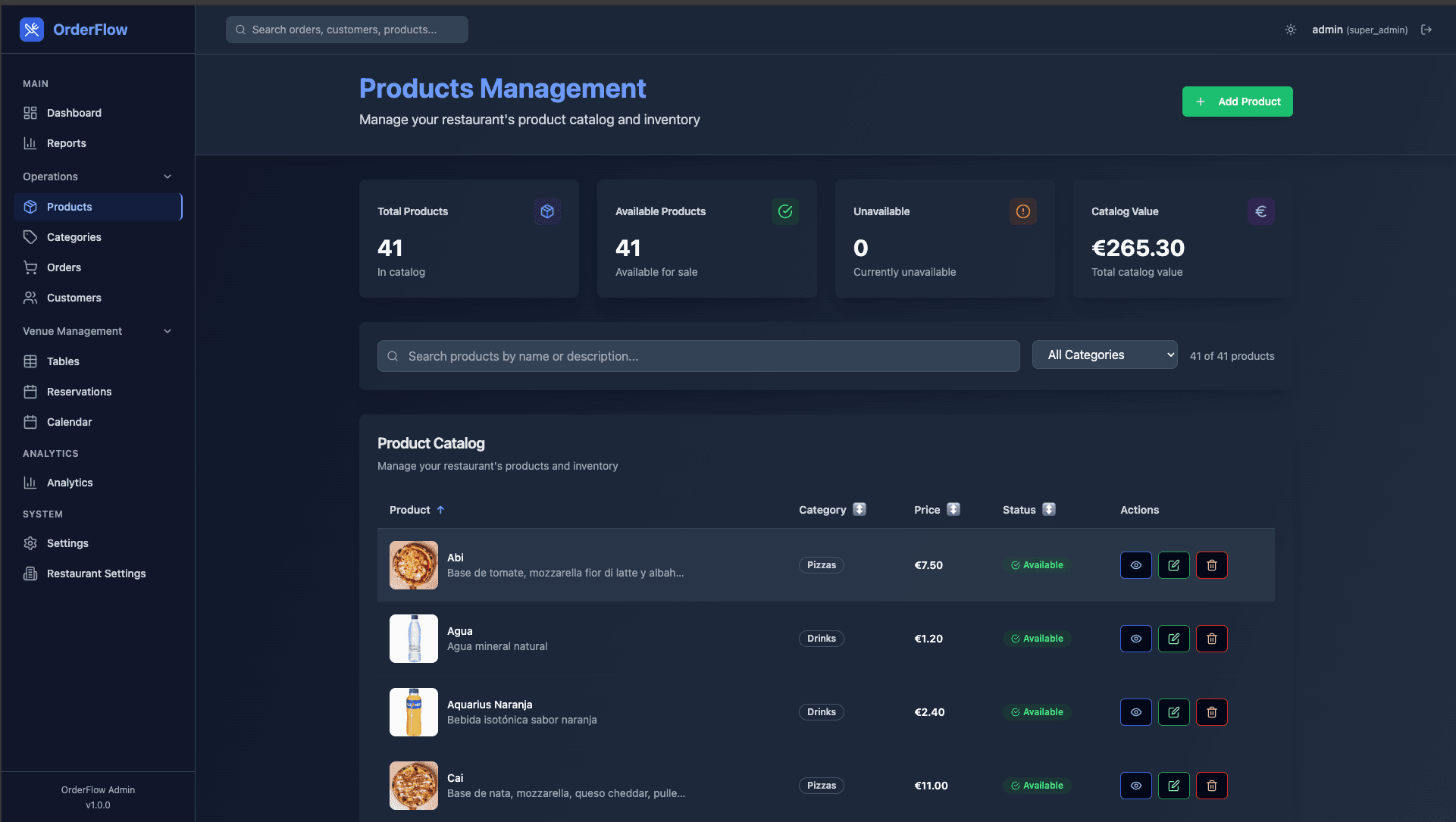The image size is (1456, 822).
Task: Open Restaurant Settings
Action: 96,574
